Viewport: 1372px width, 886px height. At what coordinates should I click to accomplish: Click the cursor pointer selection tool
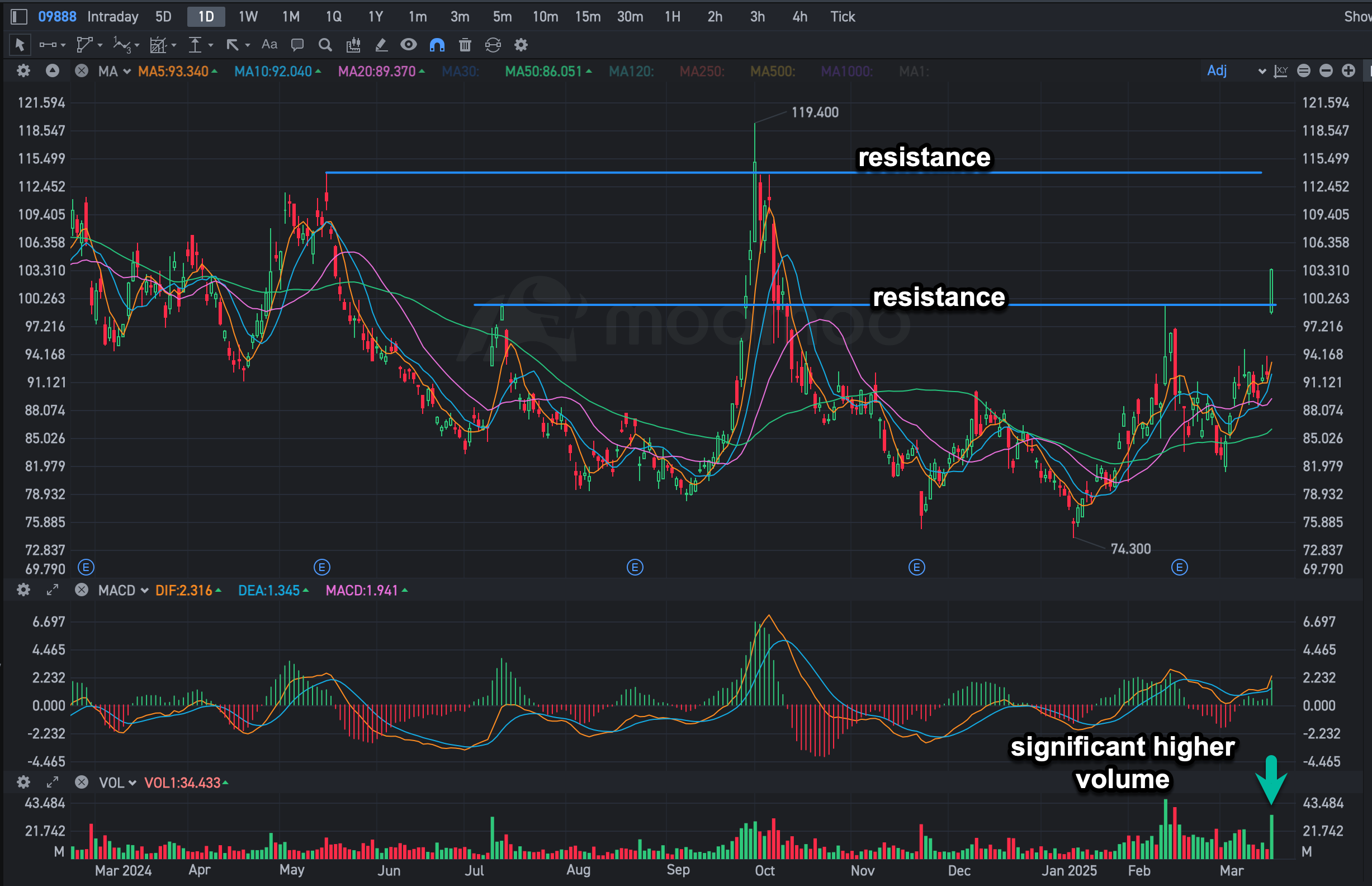click(19, 45)
